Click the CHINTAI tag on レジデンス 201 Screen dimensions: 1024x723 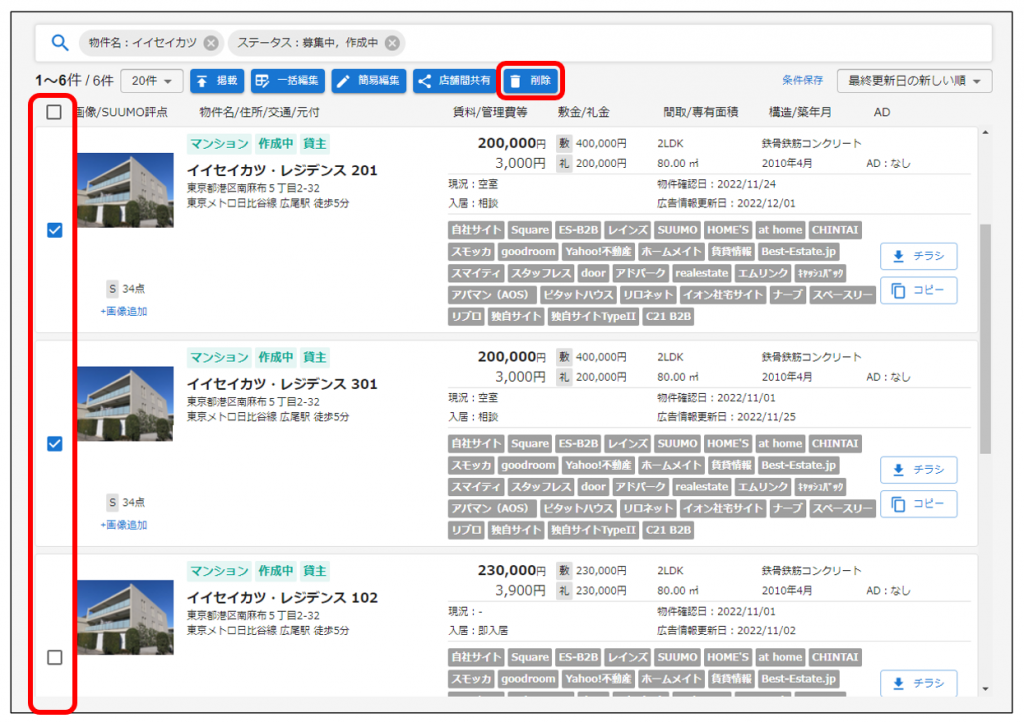[835, 230]
